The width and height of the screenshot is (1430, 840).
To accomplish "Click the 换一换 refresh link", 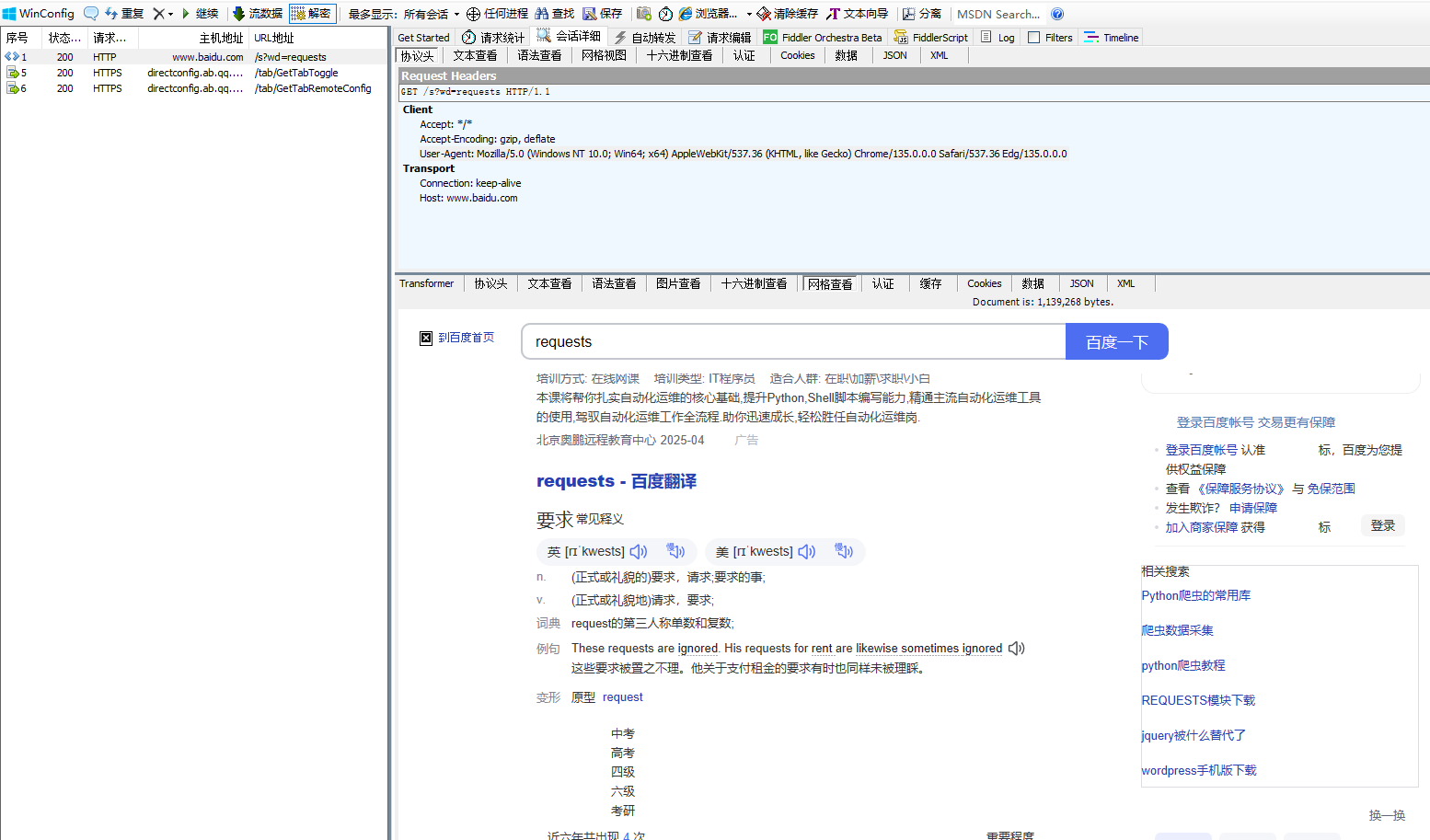I will click(x=1387, y=815).
